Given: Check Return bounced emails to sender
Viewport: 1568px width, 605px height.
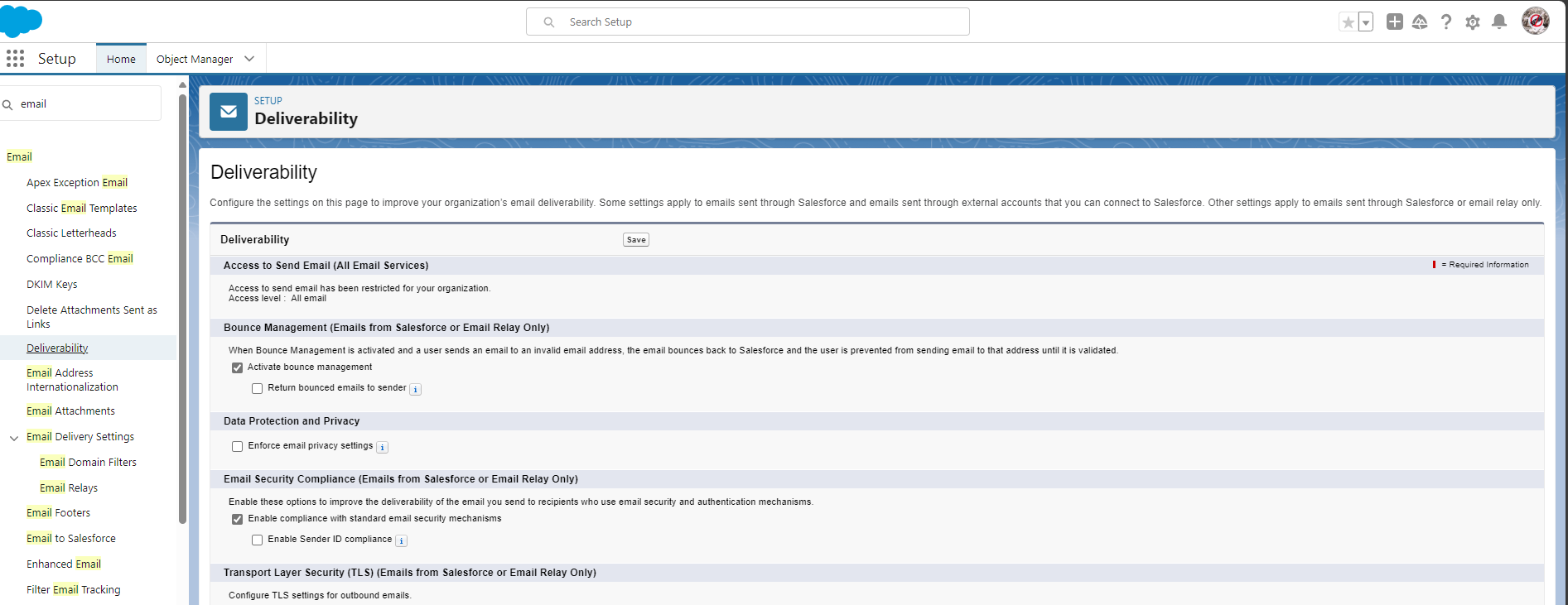Looking at the screenshot, I should tap(257, 388).
